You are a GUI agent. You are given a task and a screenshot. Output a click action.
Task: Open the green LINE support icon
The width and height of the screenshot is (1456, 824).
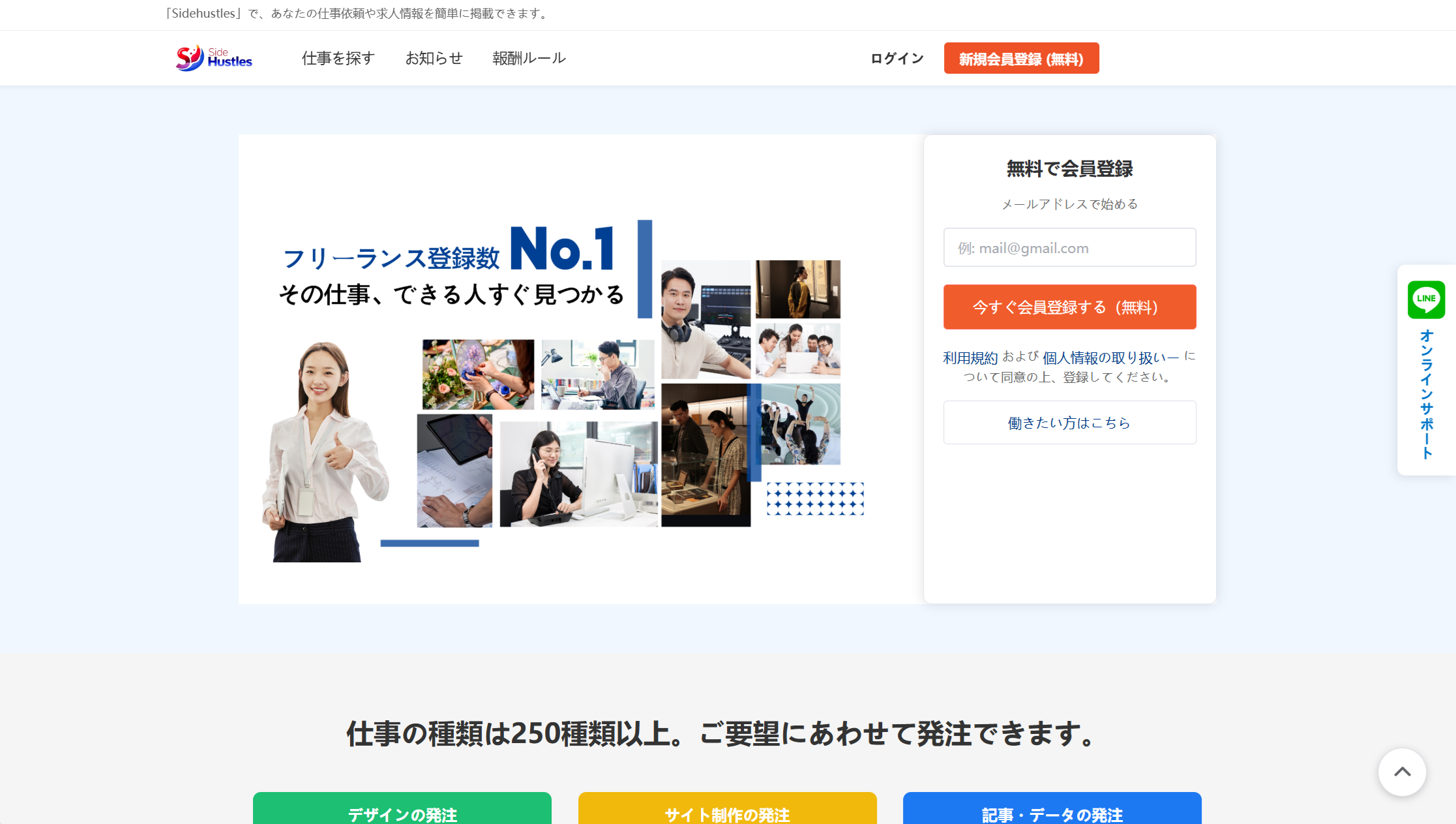pyautogui.click(x=1426, y=299)
